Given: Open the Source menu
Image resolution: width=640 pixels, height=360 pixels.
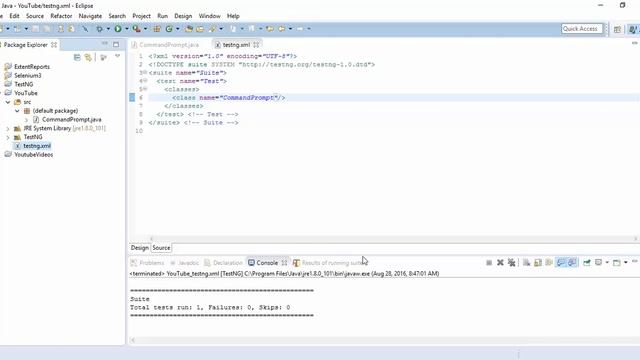Looking at the screenshot, I should tap(35, 16).
